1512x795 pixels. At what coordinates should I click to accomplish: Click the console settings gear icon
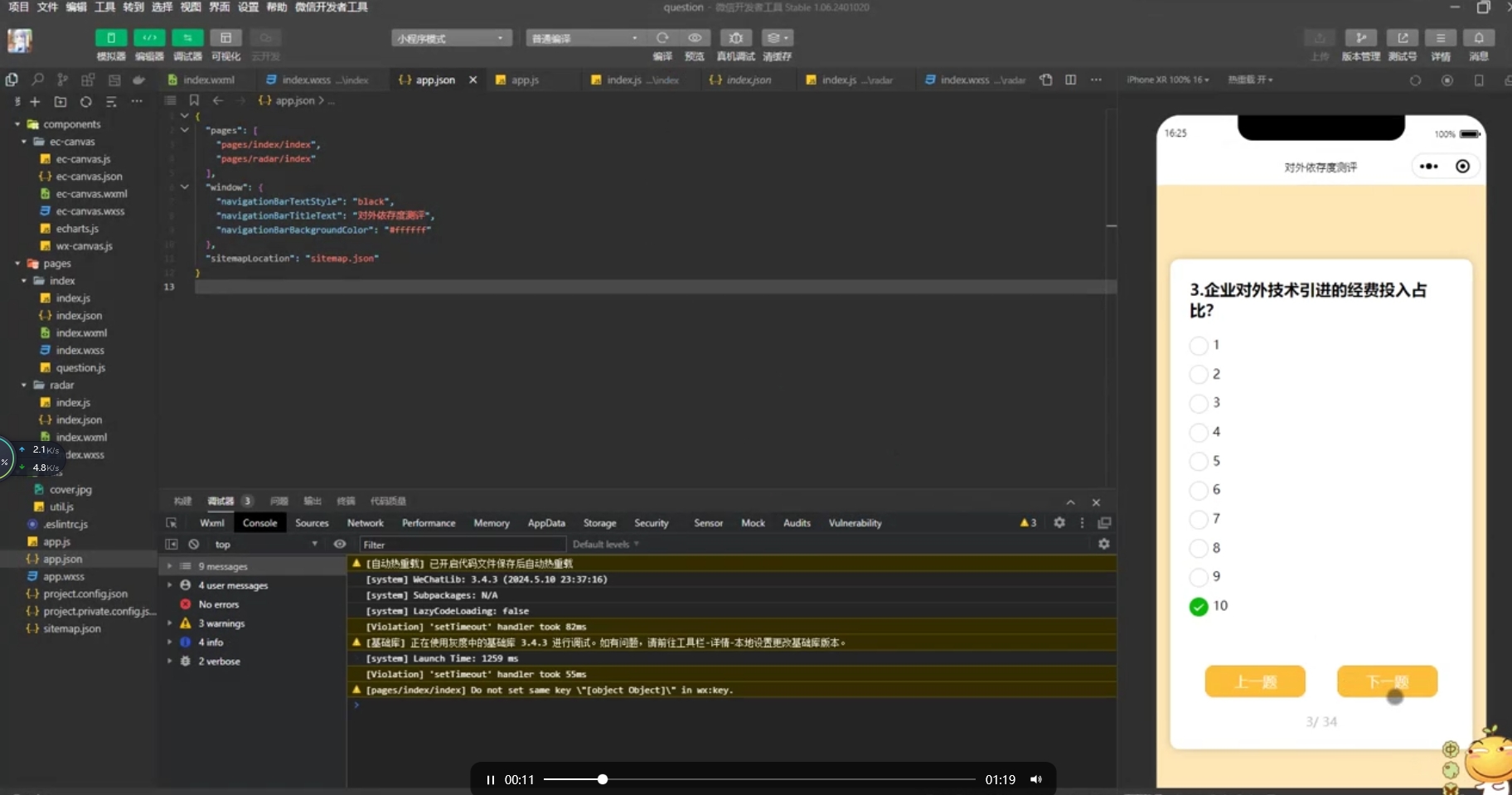1103,544
